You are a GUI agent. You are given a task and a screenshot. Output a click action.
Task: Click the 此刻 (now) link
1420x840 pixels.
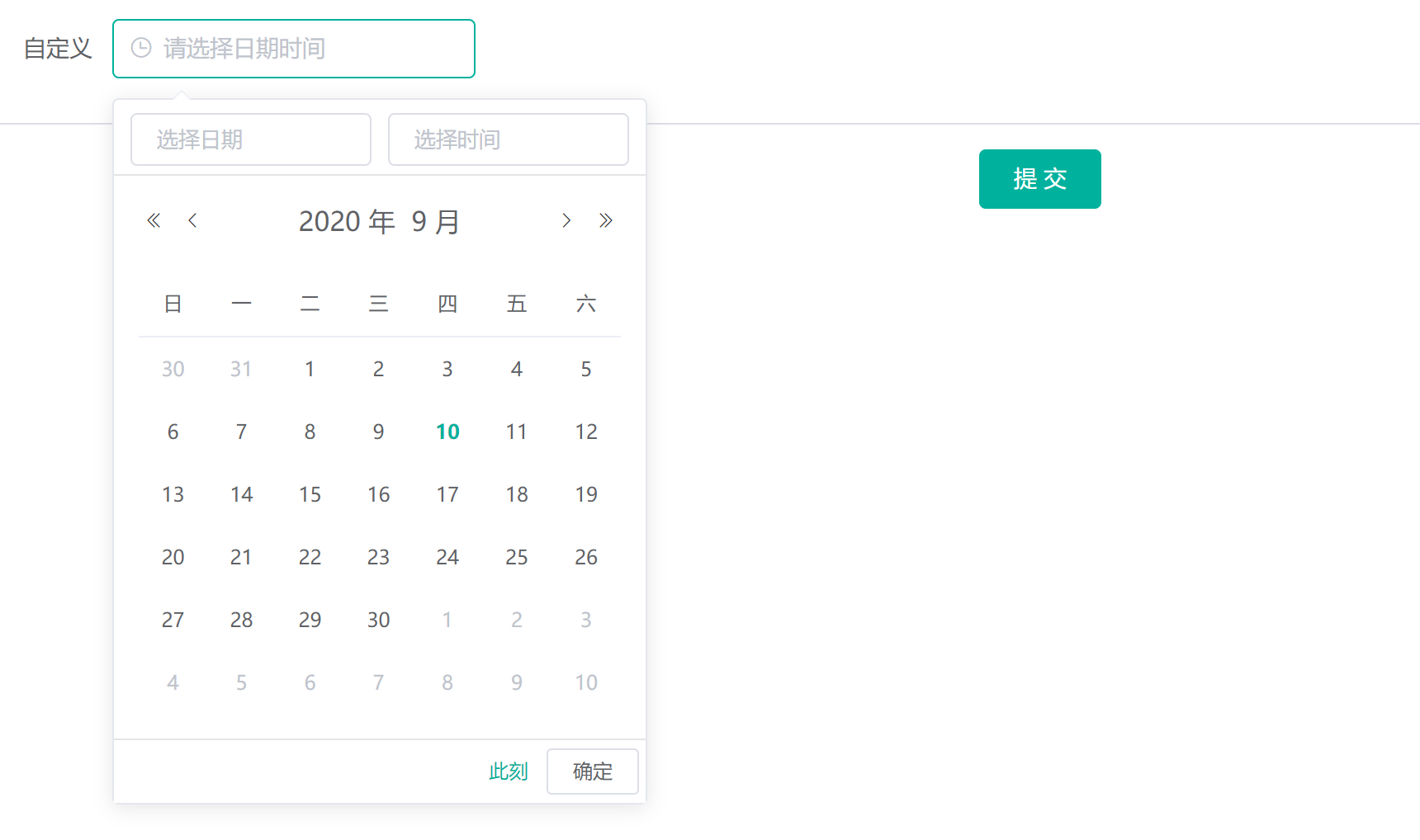coord(508,772)
